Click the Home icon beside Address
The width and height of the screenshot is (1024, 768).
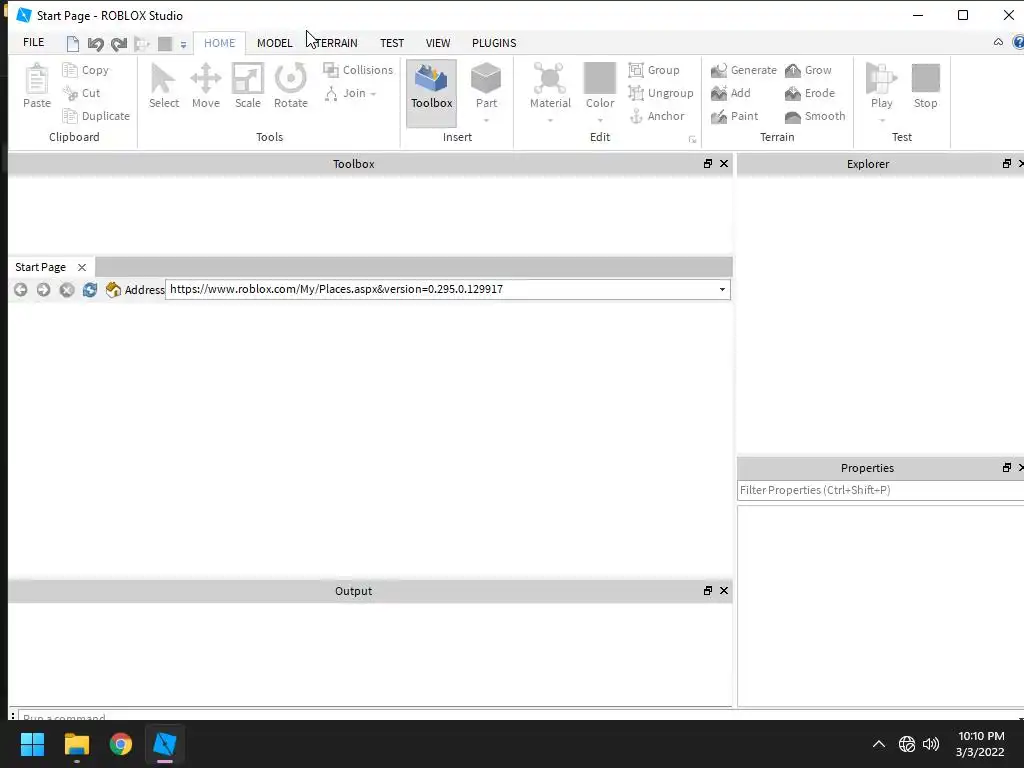coord(113,289)
